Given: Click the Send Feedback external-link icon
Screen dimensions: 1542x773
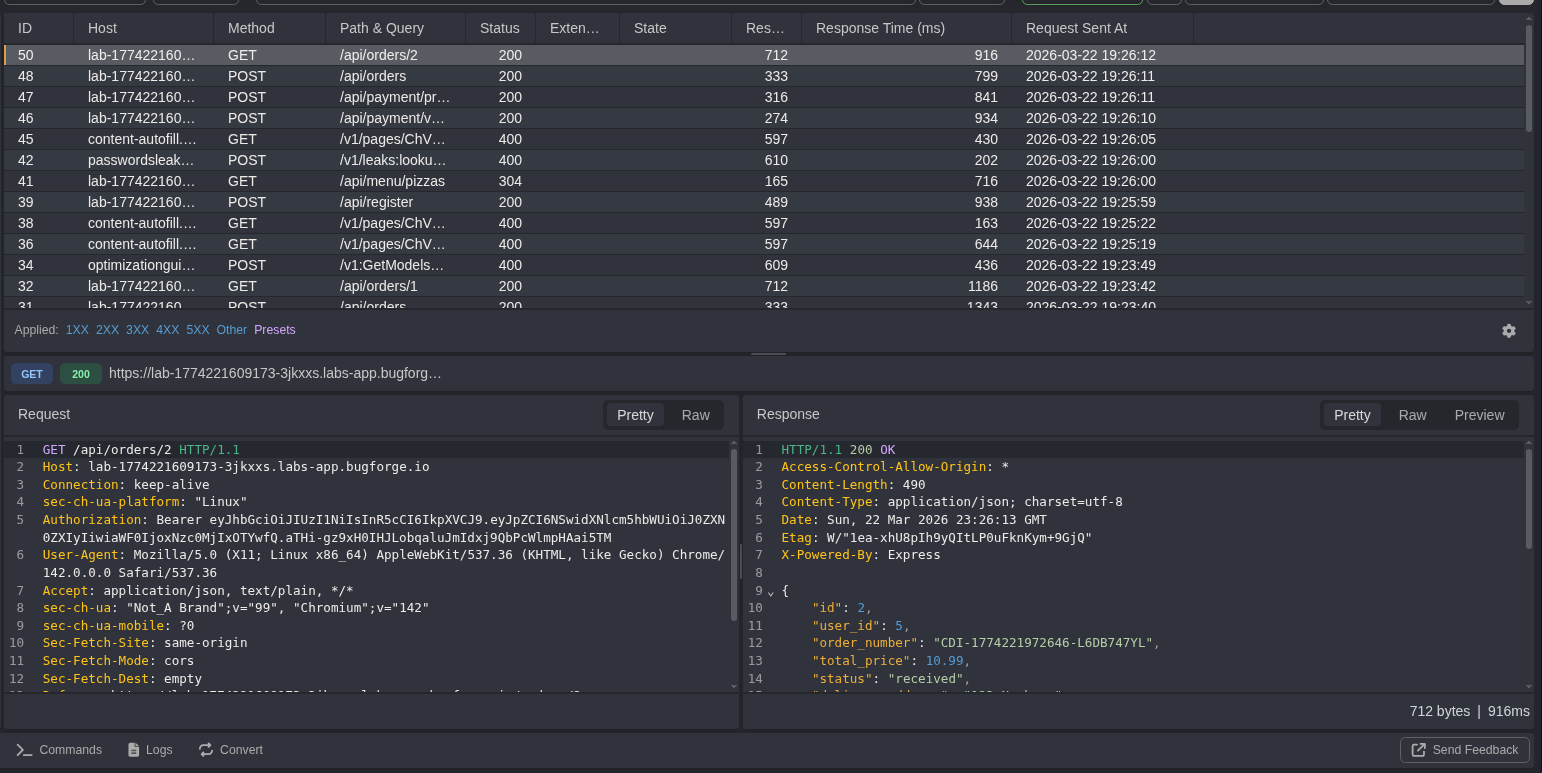Looking at the screenshot, I should pyautogui.click(x=1418, y=750).
